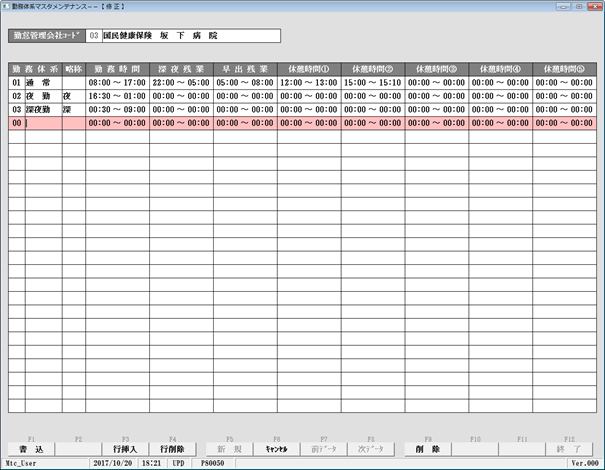This screenshot has width=605, height=470.
Task: Close the 勤務体系マスタメンテナンス window
Action: coord(595,7)
